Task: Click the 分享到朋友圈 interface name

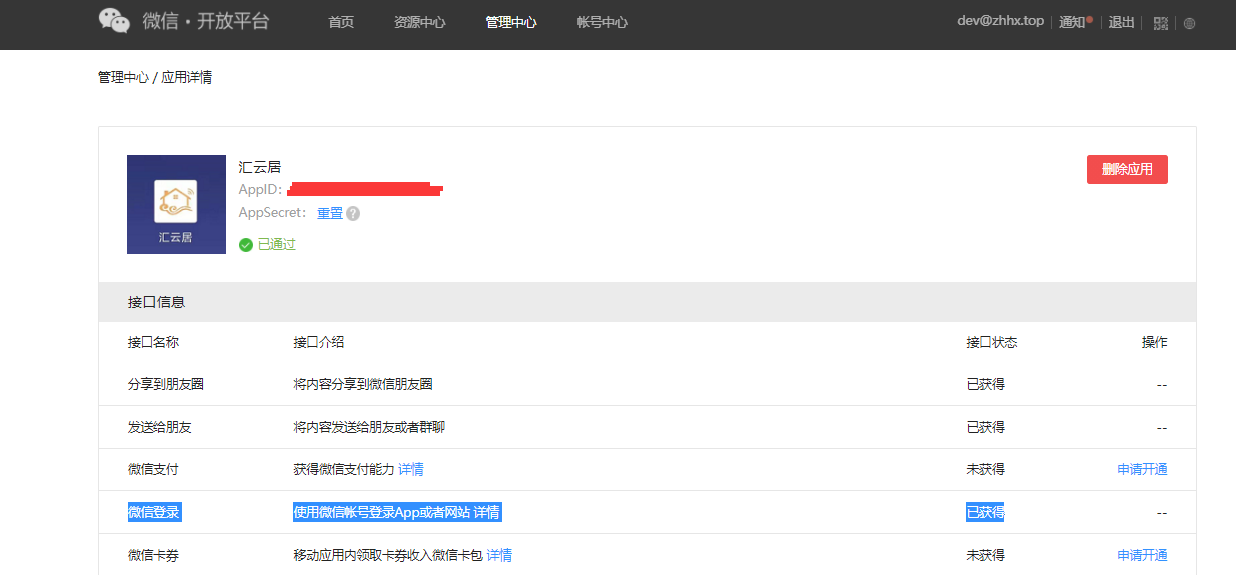Action: coord(166,384)
